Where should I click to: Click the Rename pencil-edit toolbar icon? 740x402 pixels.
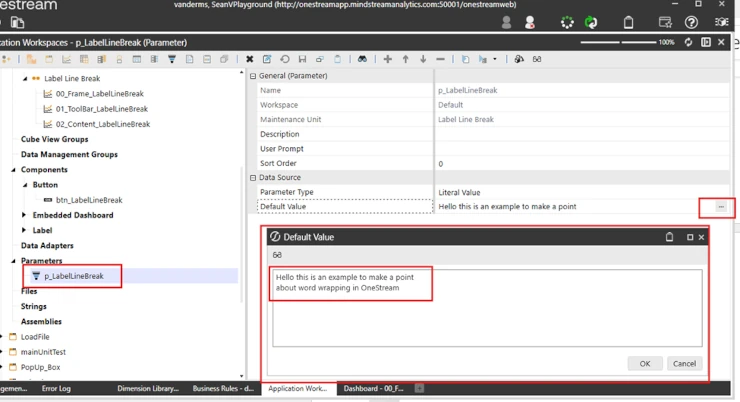267,59
